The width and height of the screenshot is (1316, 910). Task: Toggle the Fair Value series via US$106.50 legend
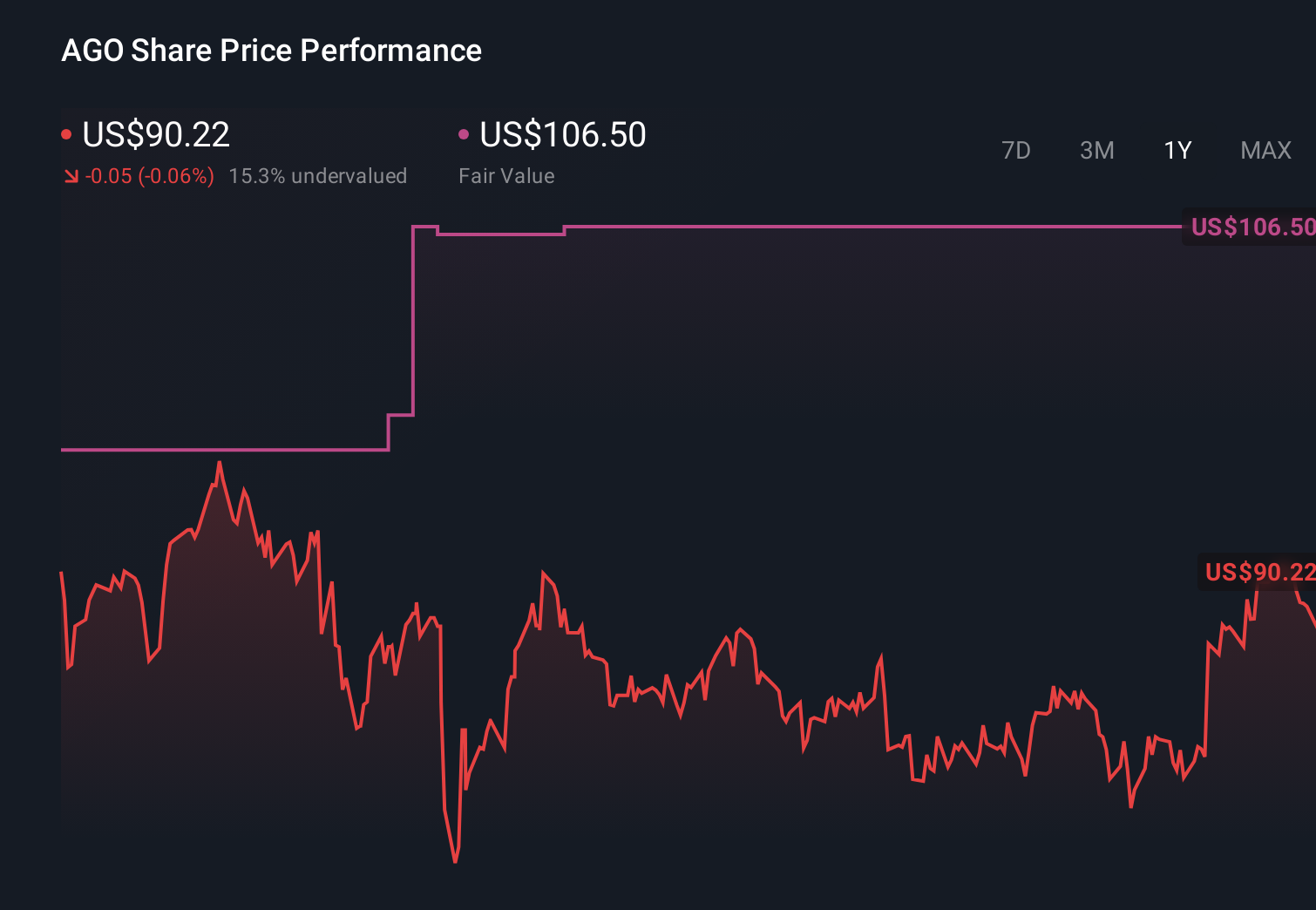[562, 134]
